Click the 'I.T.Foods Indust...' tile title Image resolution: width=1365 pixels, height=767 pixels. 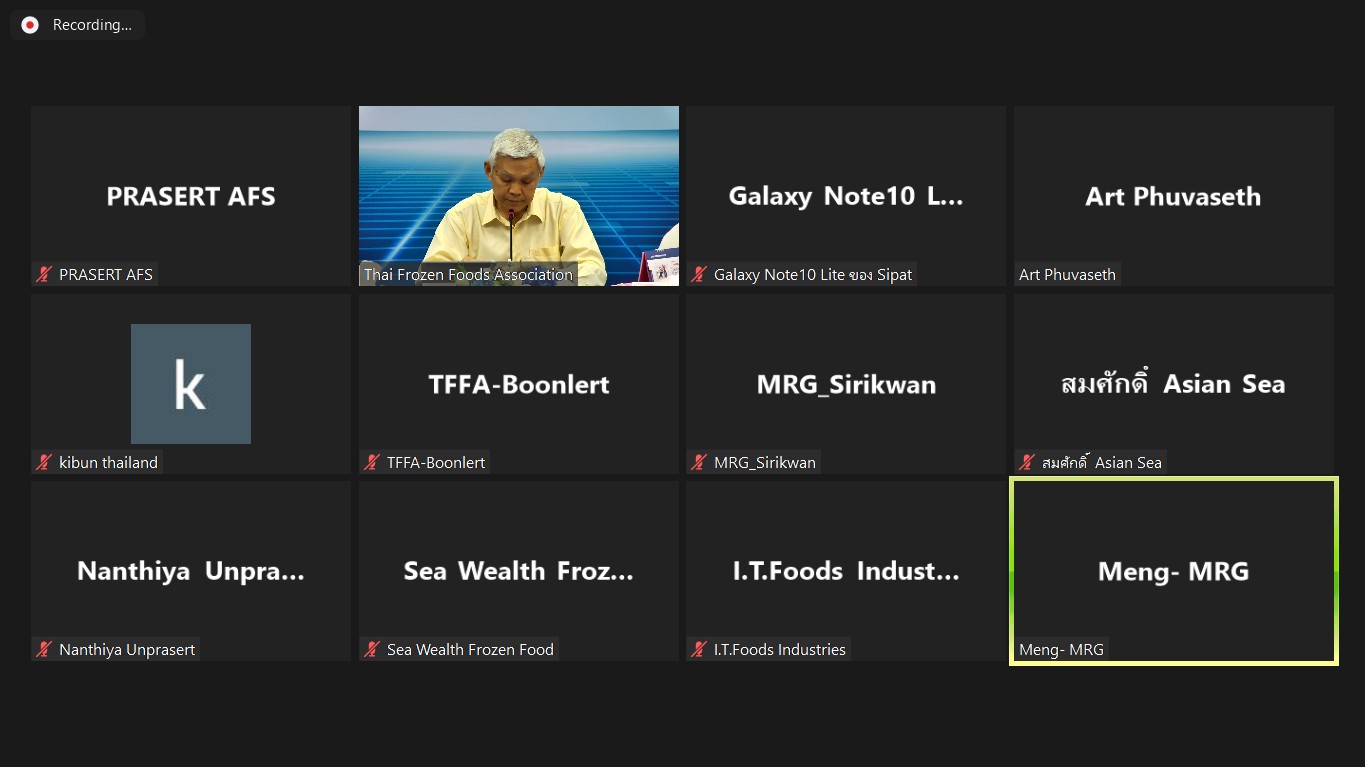(846, 571)
